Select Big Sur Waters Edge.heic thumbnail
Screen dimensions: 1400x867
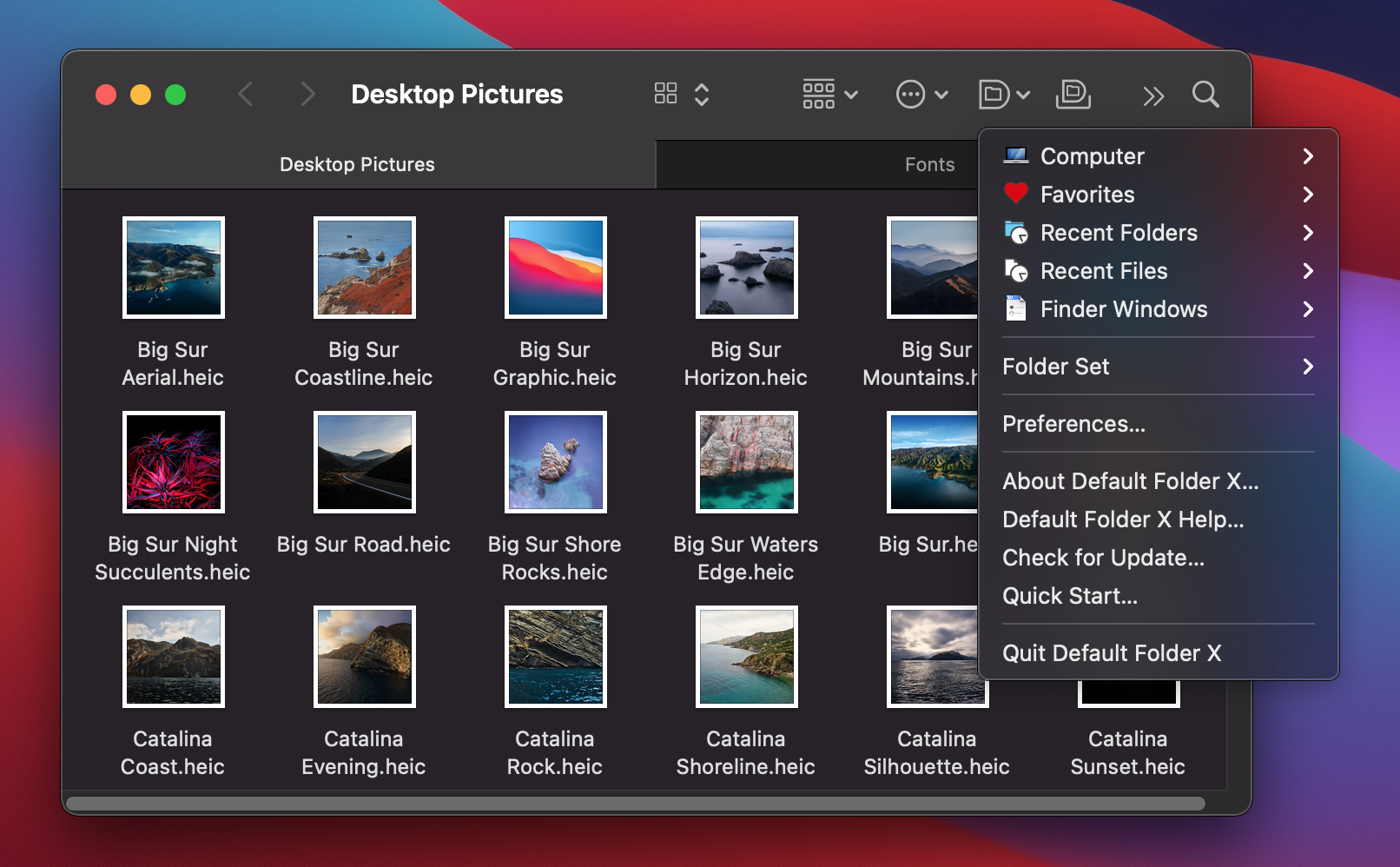click(747, 462)
